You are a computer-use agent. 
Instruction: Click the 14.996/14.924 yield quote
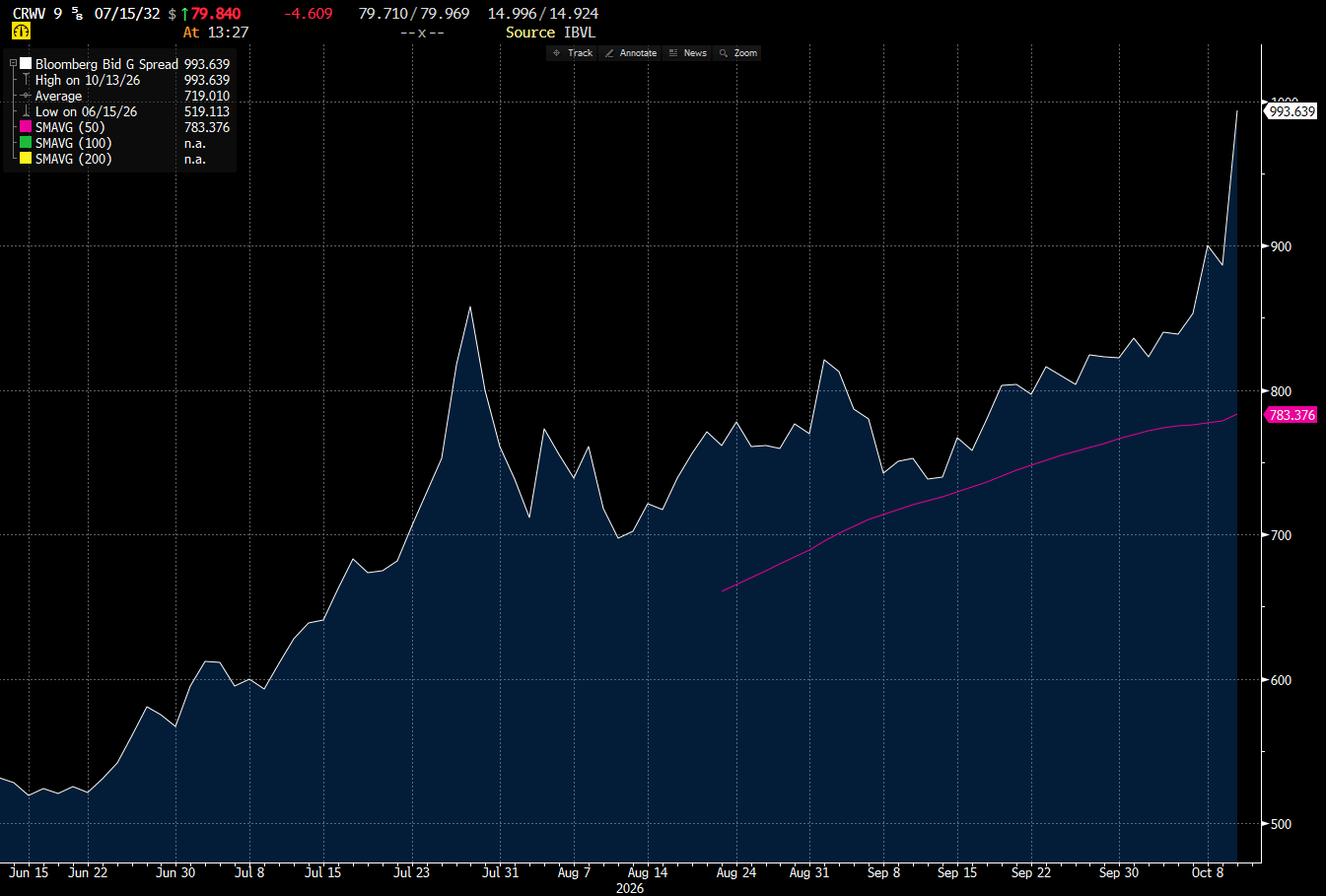pyautogui.click(x=543, y=14)
